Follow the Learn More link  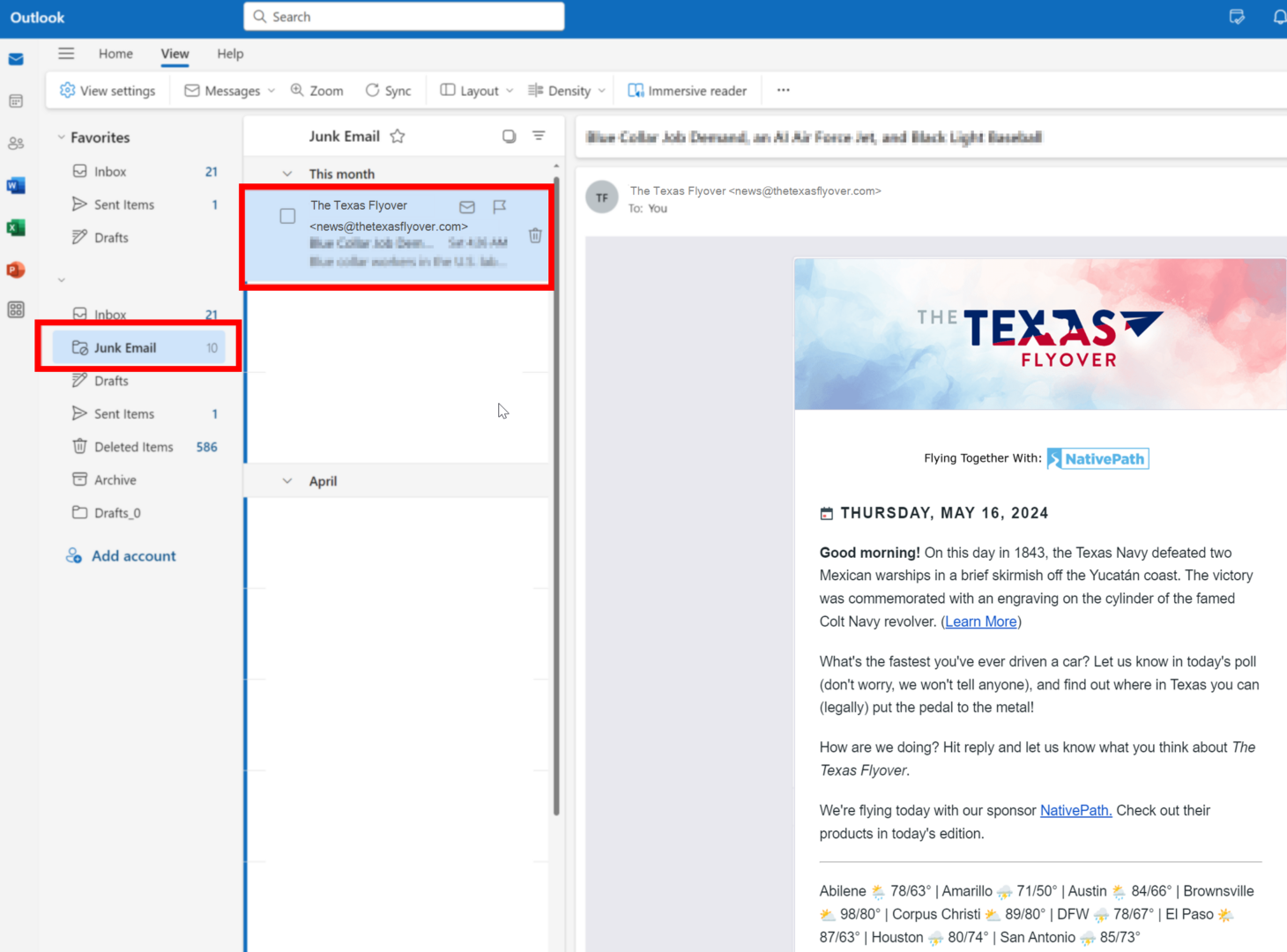[x=981, y=621]
